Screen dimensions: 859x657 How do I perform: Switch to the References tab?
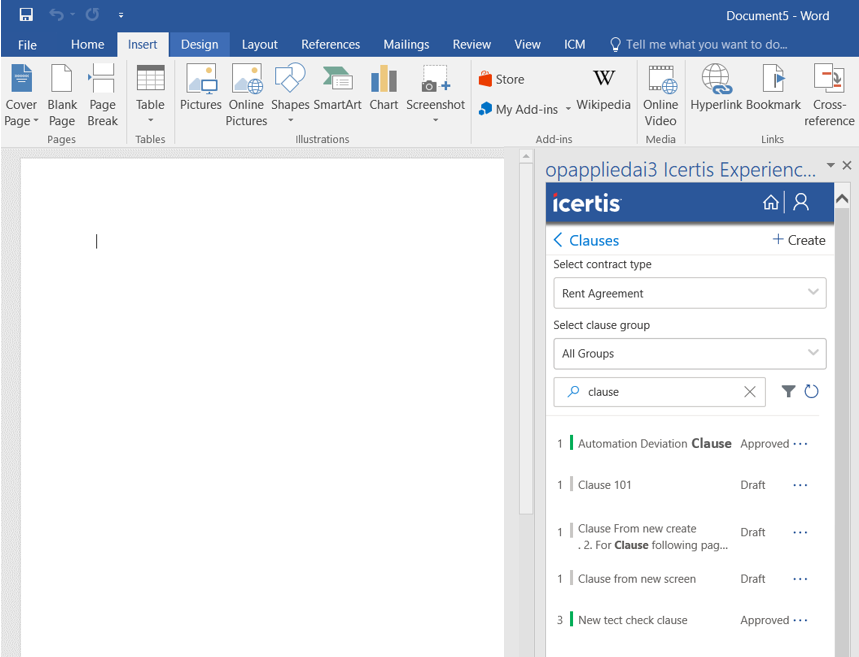[x=330, y=44]
